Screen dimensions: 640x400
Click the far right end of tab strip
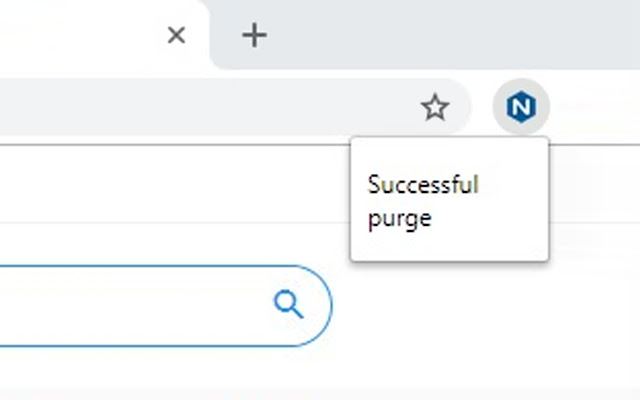(x=620, y=36)
